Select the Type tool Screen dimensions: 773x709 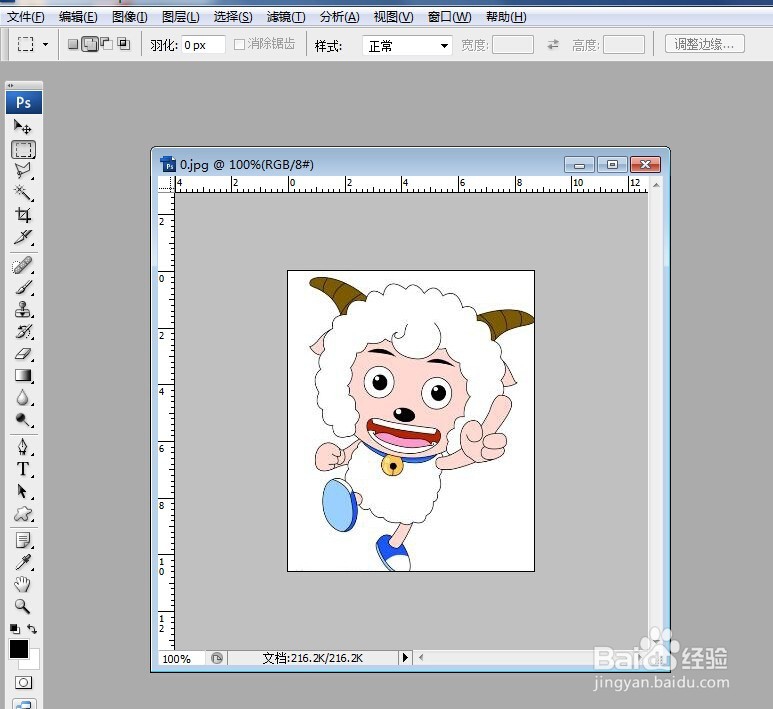tap(23, 469)
